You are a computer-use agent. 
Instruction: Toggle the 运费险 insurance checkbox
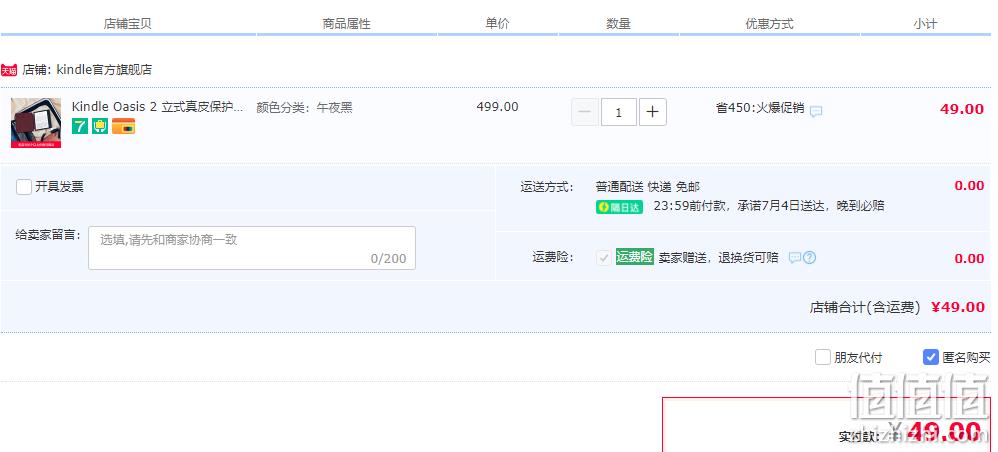point(603,257)
